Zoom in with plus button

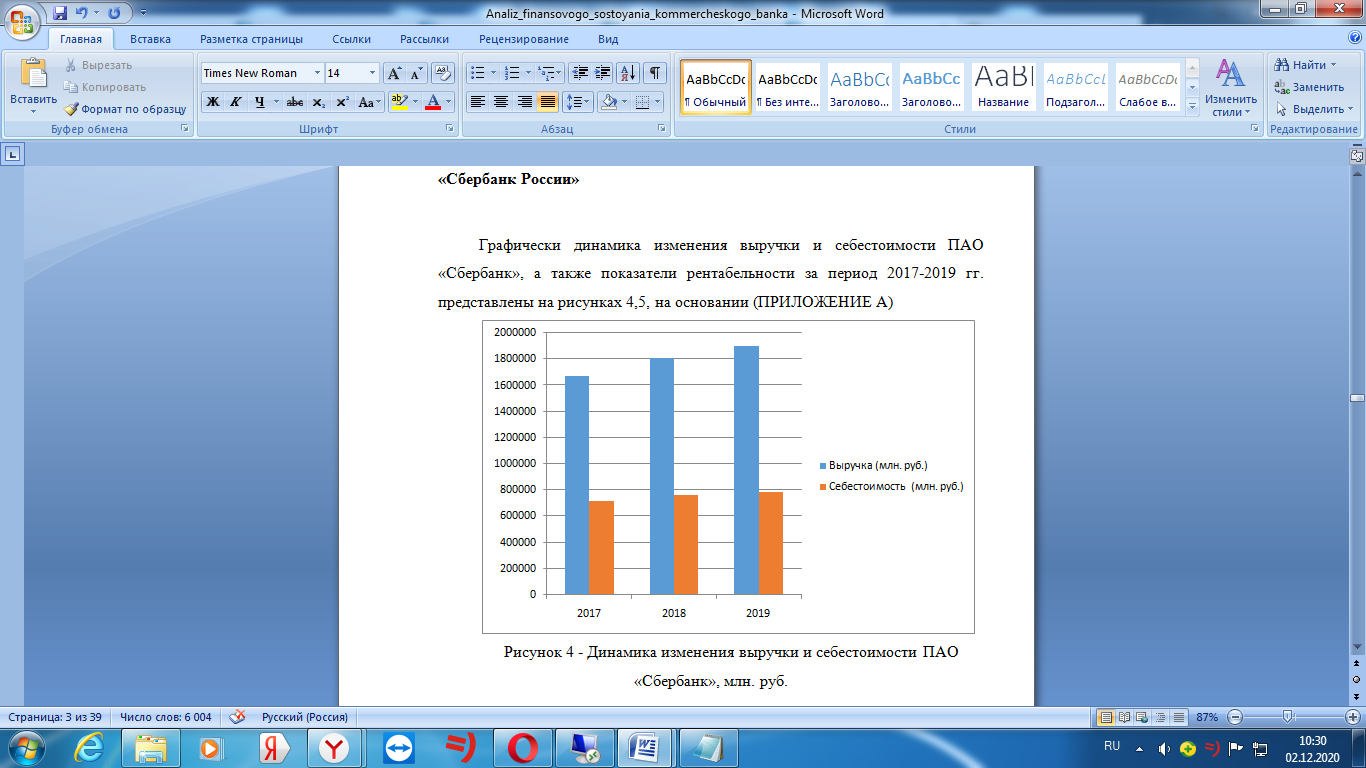click(1352, 717)
